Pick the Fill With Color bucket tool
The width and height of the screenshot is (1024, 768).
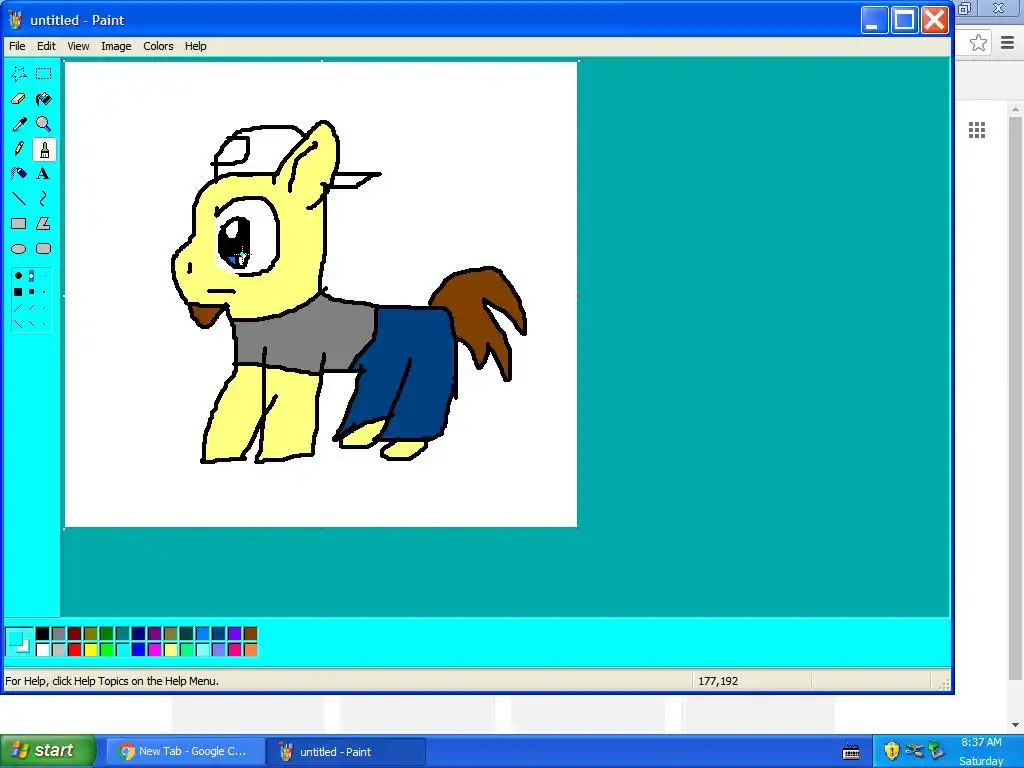(44, 99)
